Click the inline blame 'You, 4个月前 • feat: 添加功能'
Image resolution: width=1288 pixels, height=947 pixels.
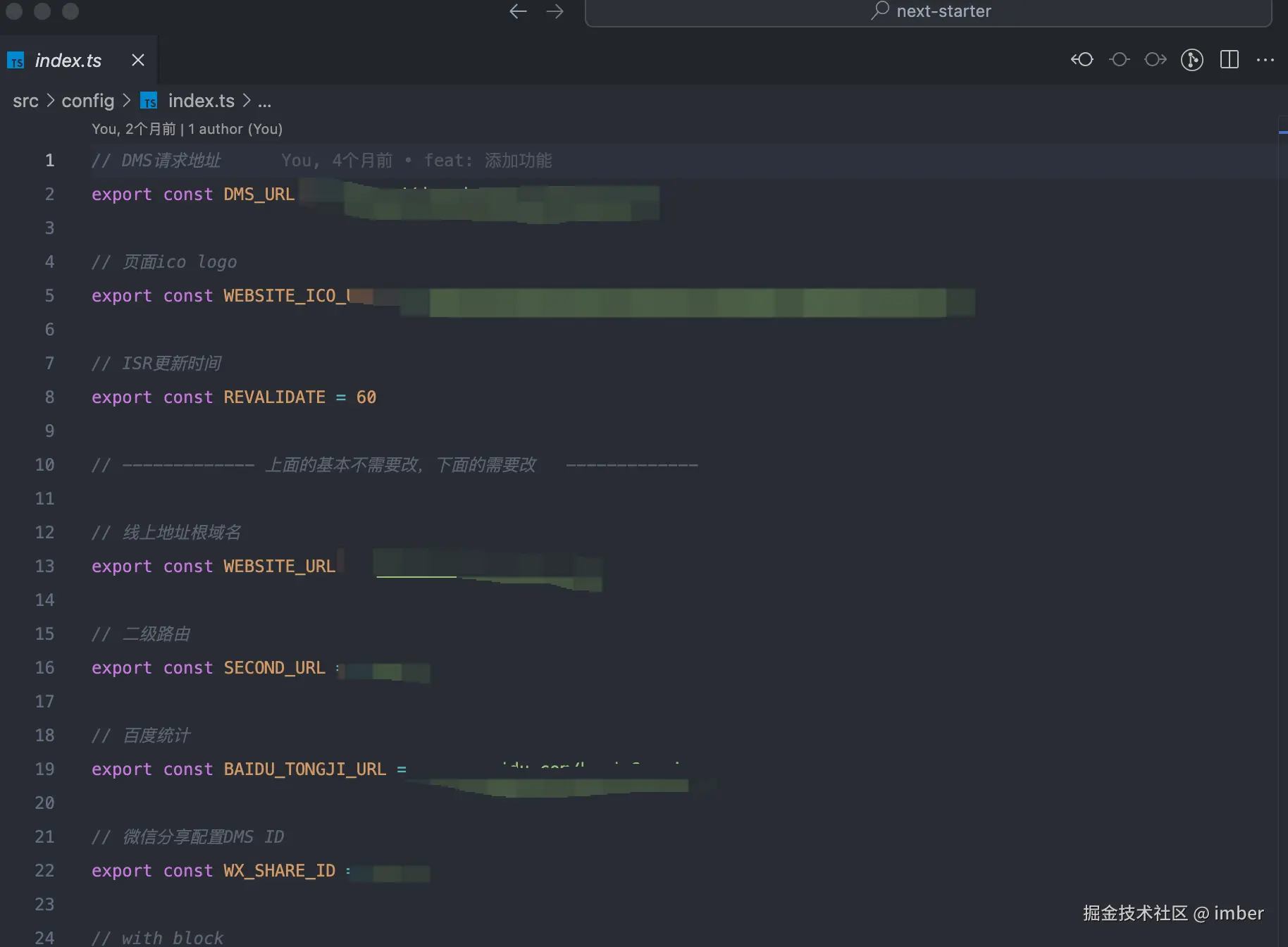416,161
